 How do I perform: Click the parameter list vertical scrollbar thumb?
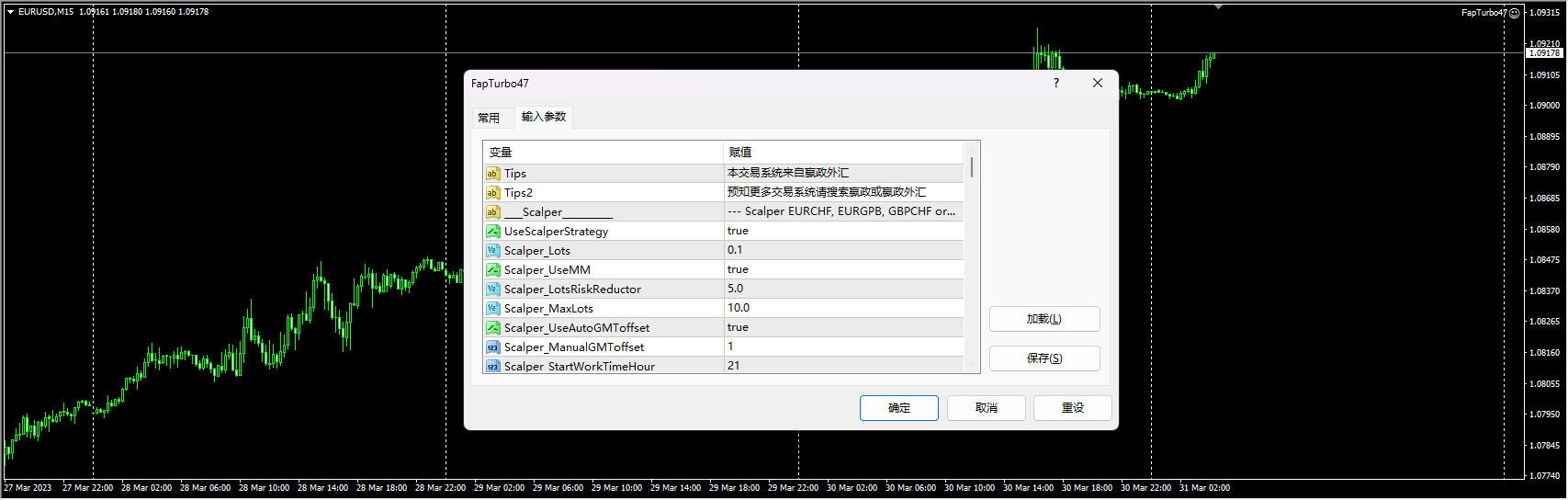[x=972, y=167]
